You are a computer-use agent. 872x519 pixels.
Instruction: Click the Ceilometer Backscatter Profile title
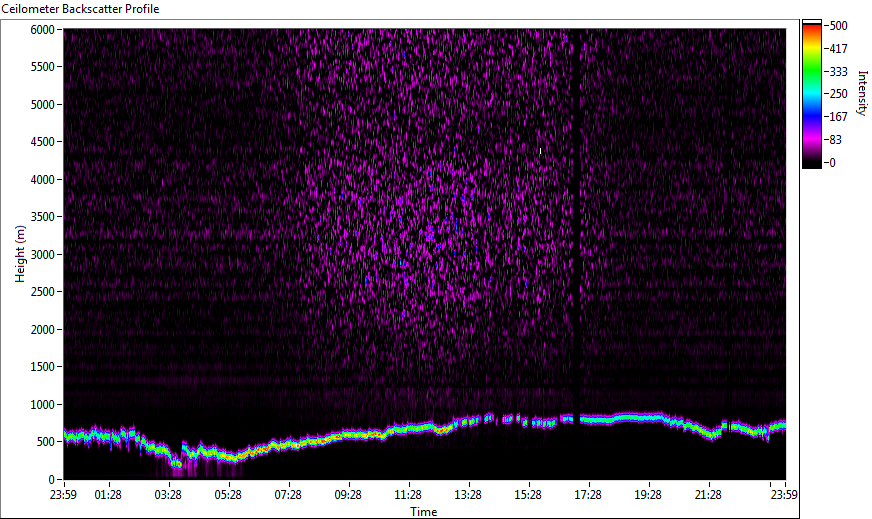80,9
